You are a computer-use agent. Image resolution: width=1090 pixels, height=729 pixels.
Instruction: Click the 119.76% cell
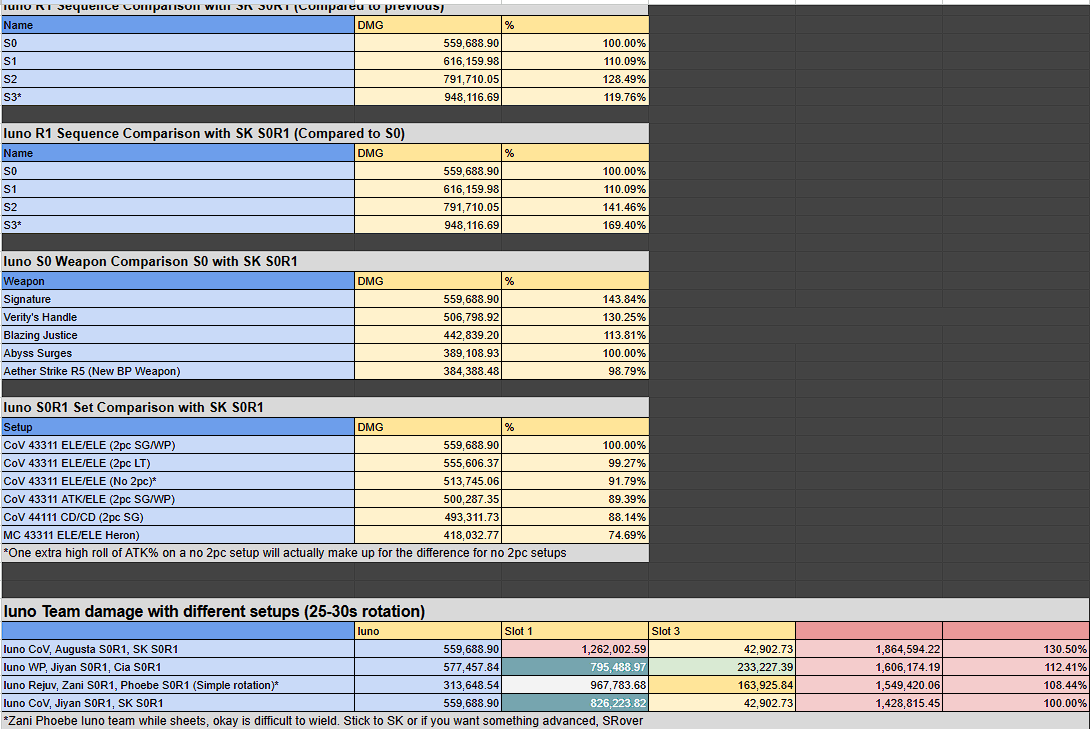(575, 97)
